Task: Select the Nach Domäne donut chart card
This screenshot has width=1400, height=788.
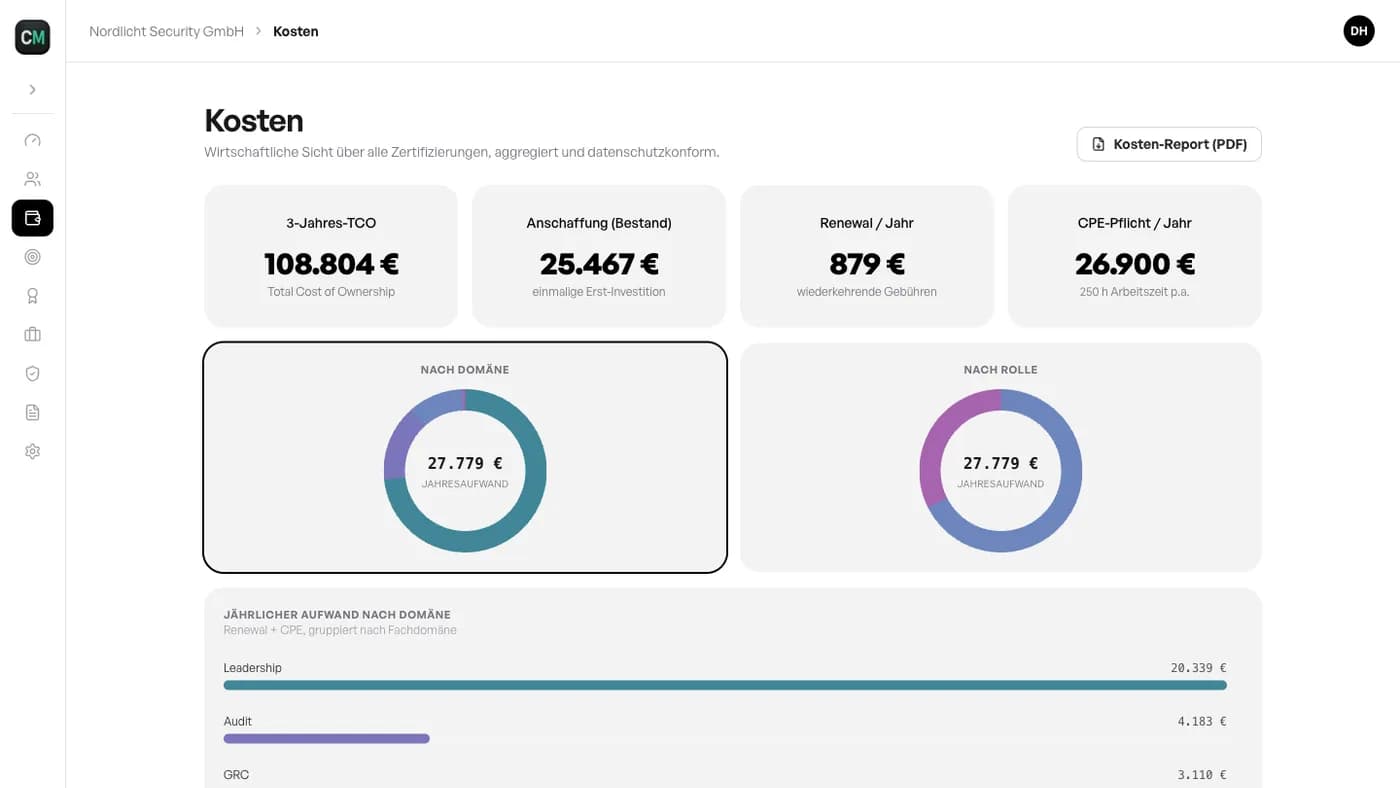Action: click(x=465, y=458)
